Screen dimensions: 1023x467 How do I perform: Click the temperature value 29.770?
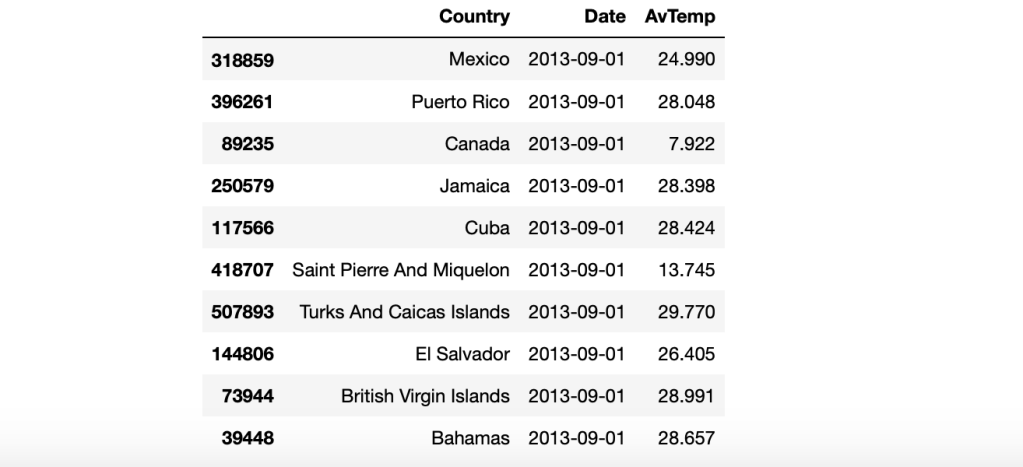tap(686, 312)
